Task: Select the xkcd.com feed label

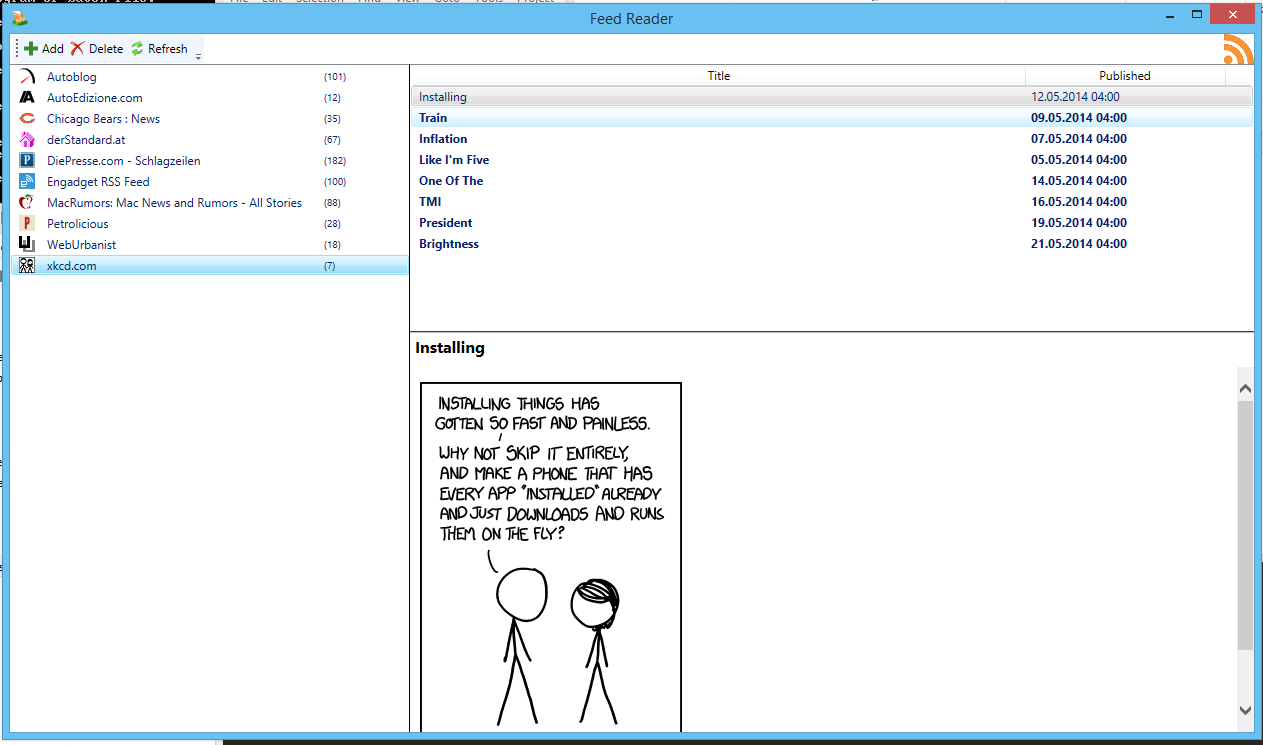Action: [72, 266]
